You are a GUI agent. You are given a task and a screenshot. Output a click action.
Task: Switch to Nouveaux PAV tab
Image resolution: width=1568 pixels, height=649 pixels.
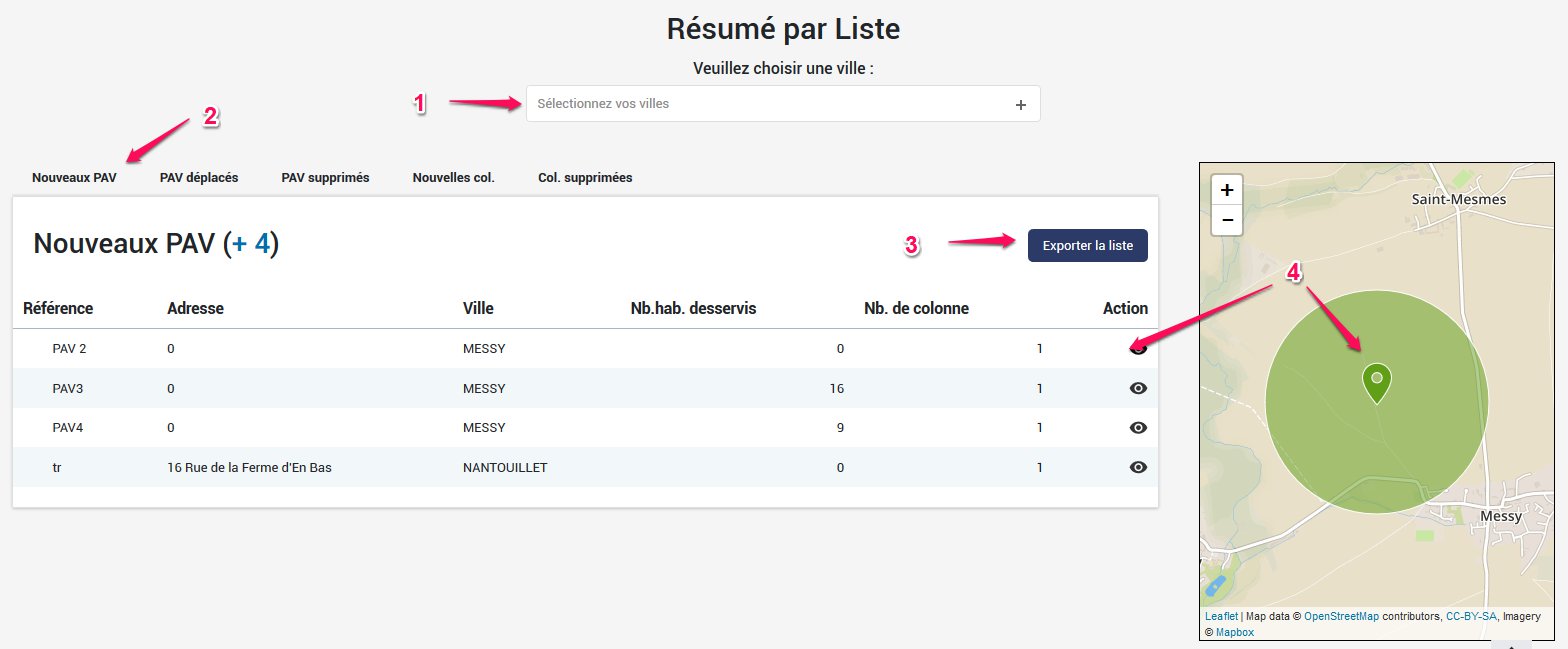click(x=74, y=178)
